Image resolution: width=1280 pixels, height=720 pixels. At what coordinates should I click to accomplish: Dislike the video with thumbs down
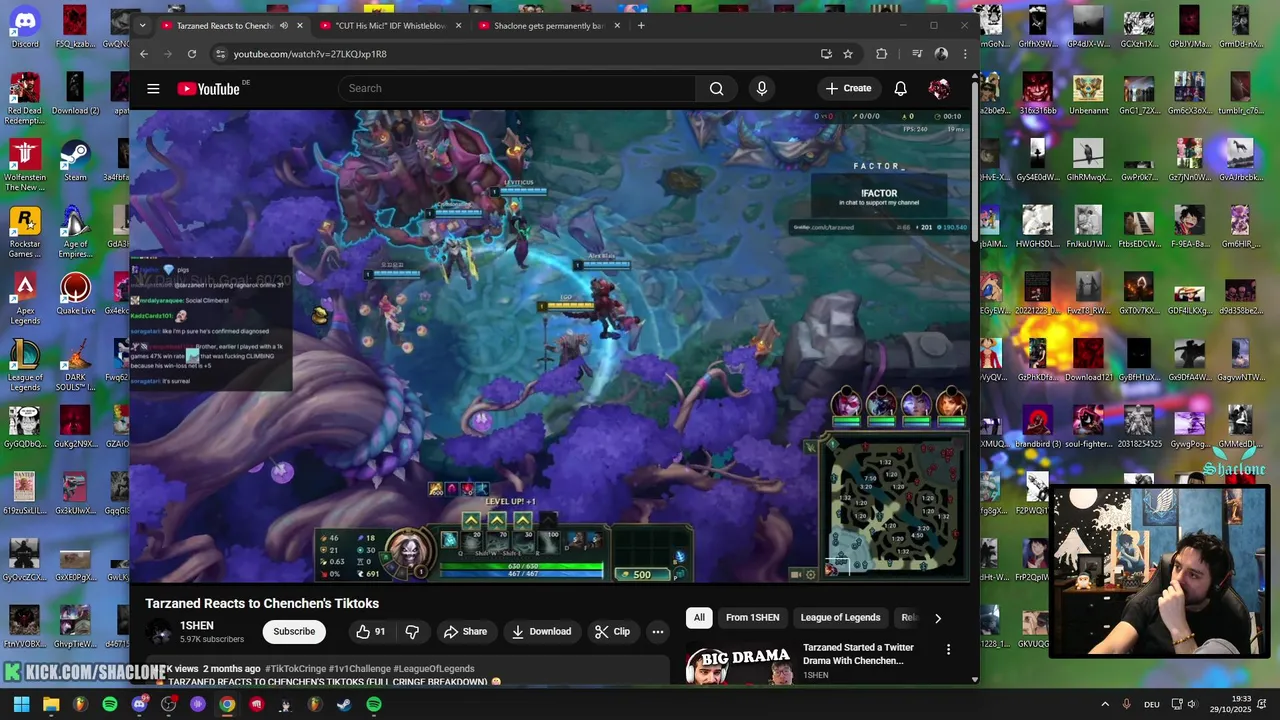pyautogui.click(x=412, y=631)
